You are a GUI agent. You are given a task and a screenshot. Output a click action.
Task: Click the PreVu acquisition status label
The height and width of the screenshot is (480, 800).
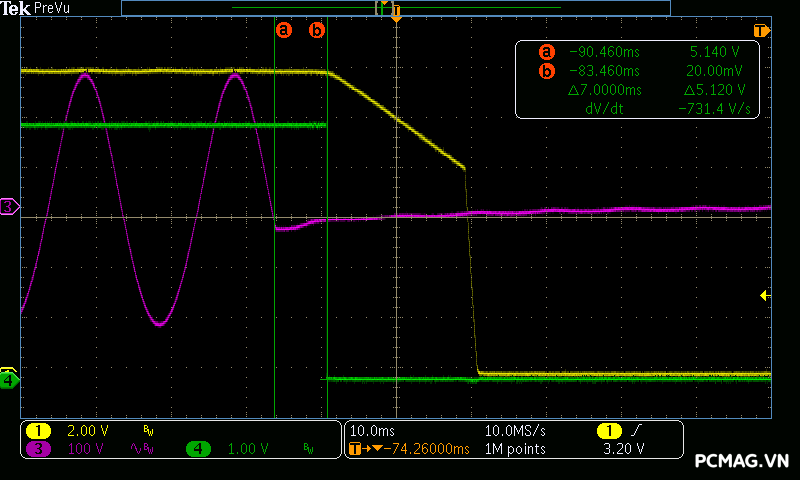[x=53, y=8]
